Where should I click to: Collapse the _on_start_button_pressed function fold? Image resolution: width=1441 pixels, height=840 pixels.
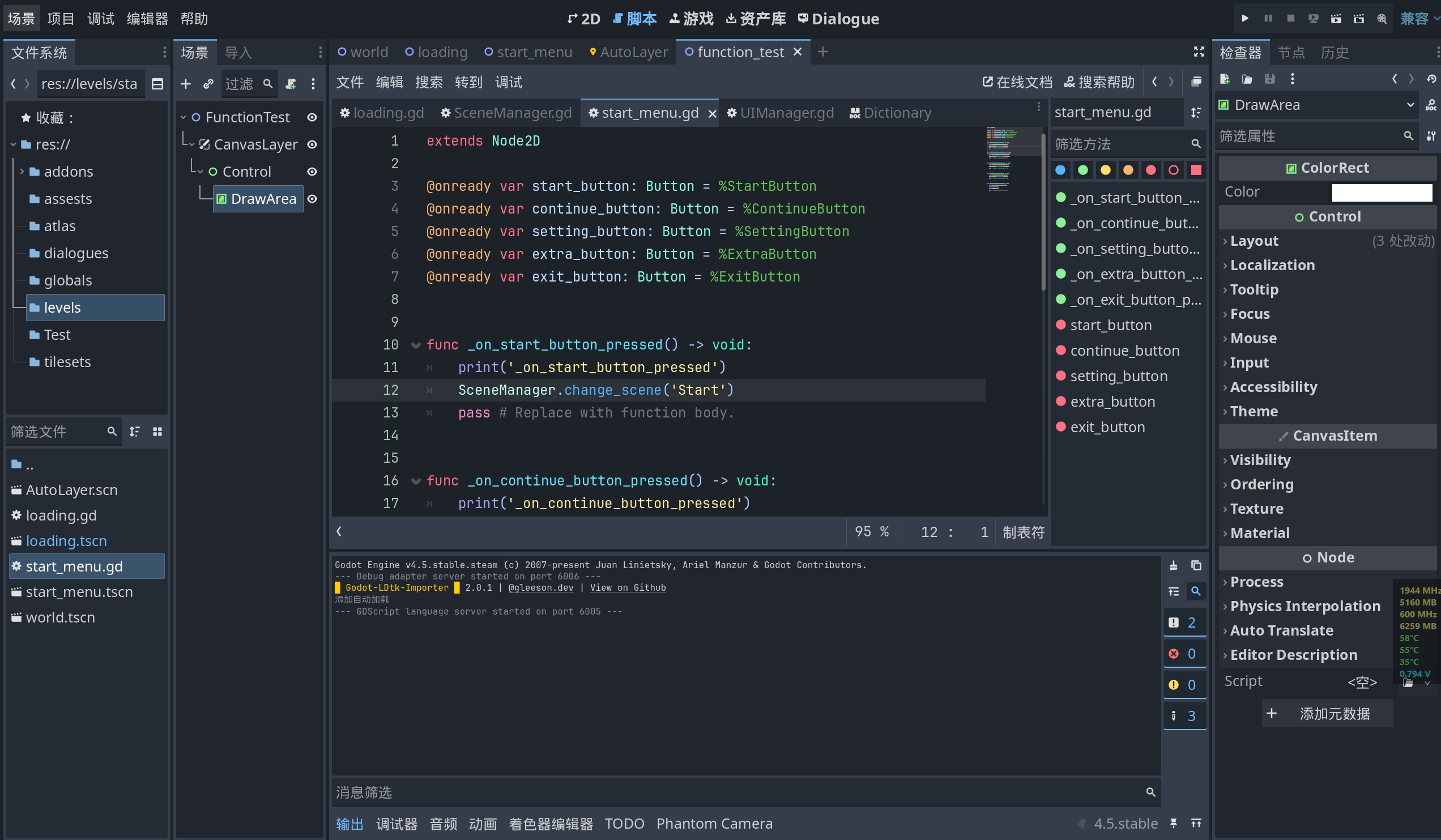(416, 345)
